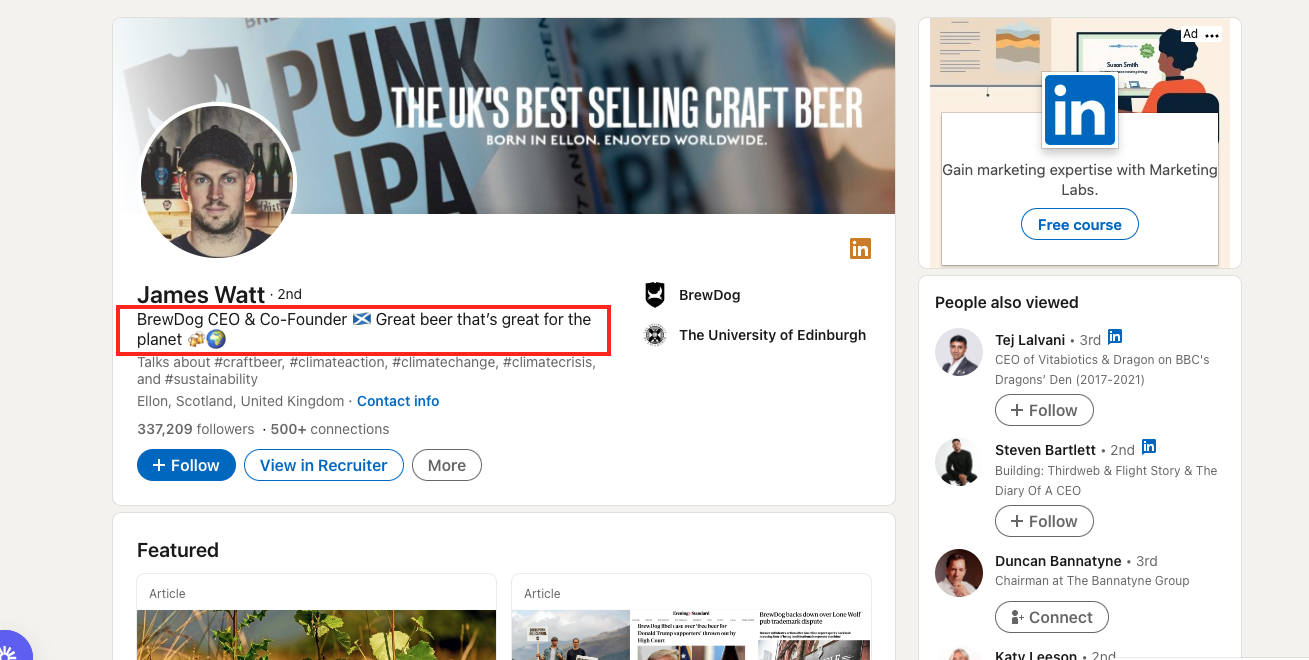Open BrewDog company link

(709, 295)
